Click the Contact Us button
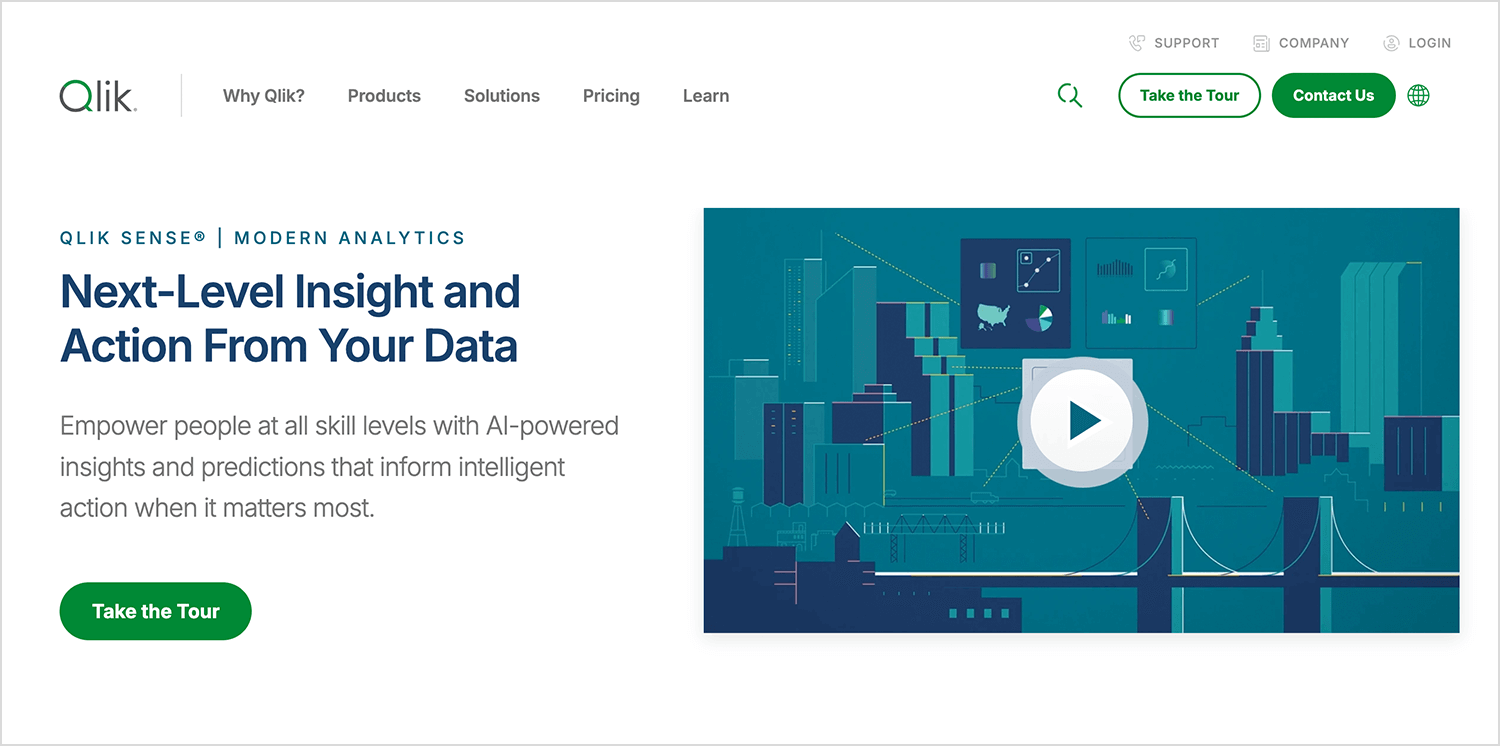1500x746 pixels. [x=1333, y=95]
